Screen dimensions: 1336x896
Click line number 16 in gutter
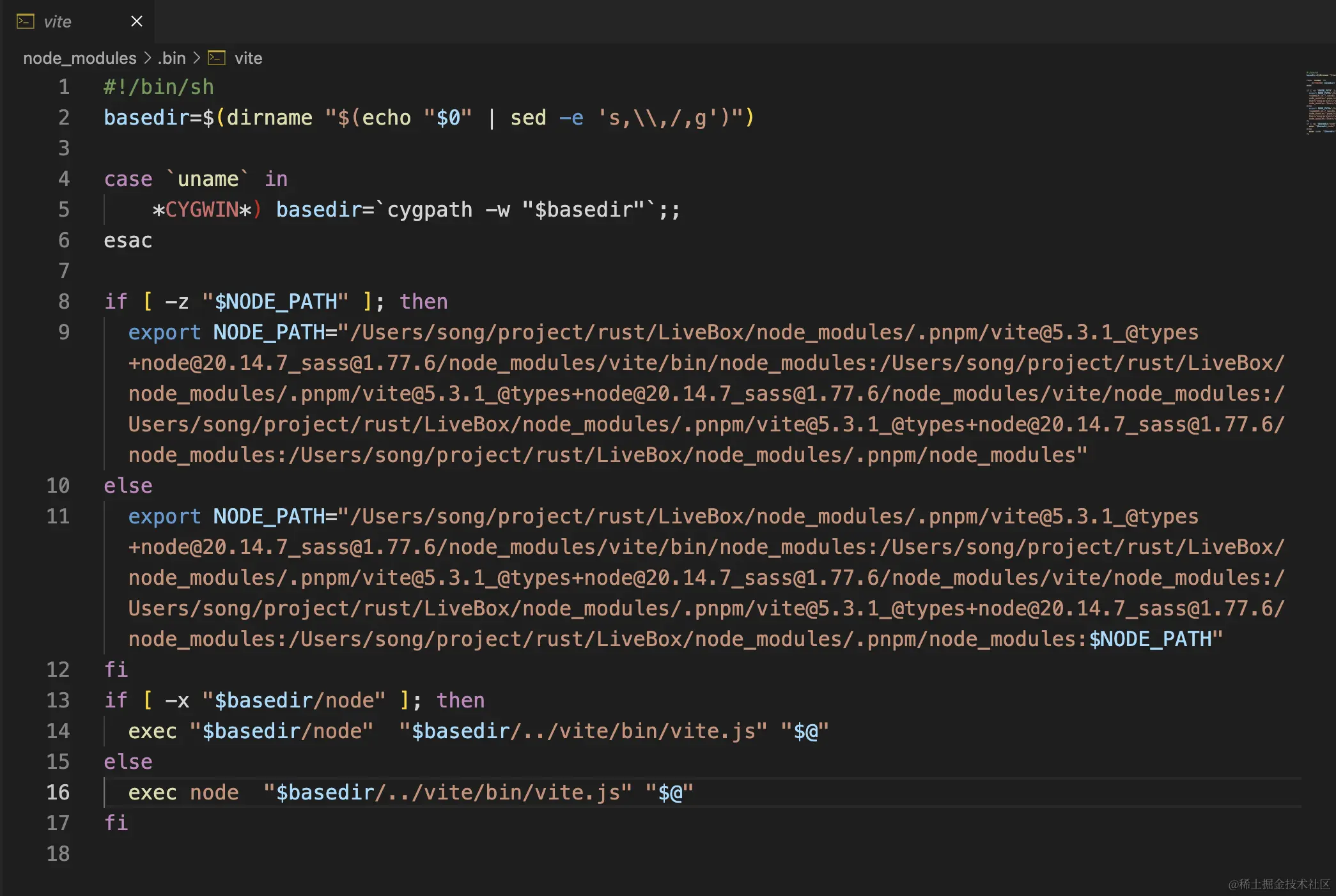(x=58, y=792)
